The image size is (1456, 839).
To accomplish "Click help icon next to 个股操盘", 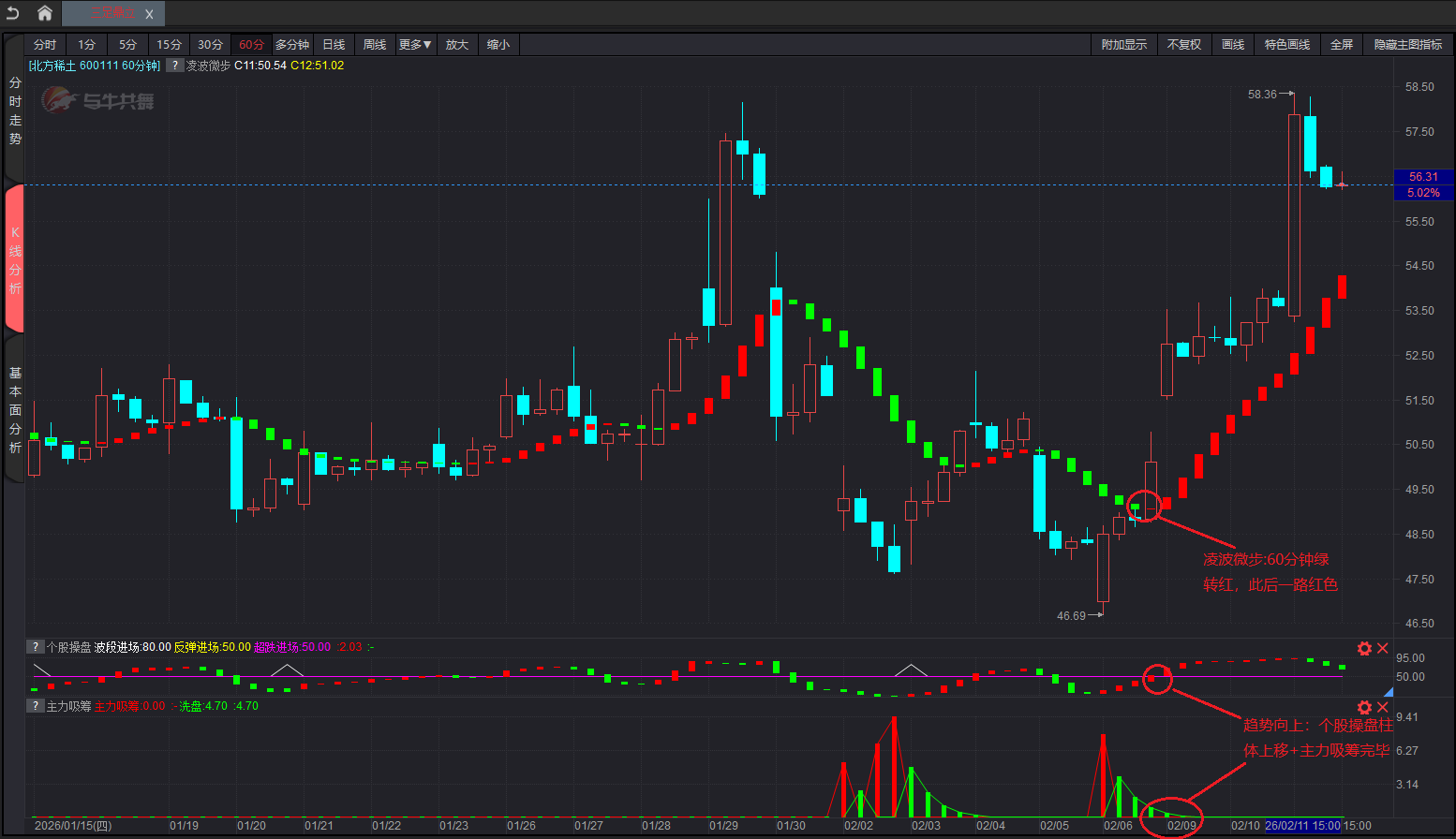I will (36, 647).
